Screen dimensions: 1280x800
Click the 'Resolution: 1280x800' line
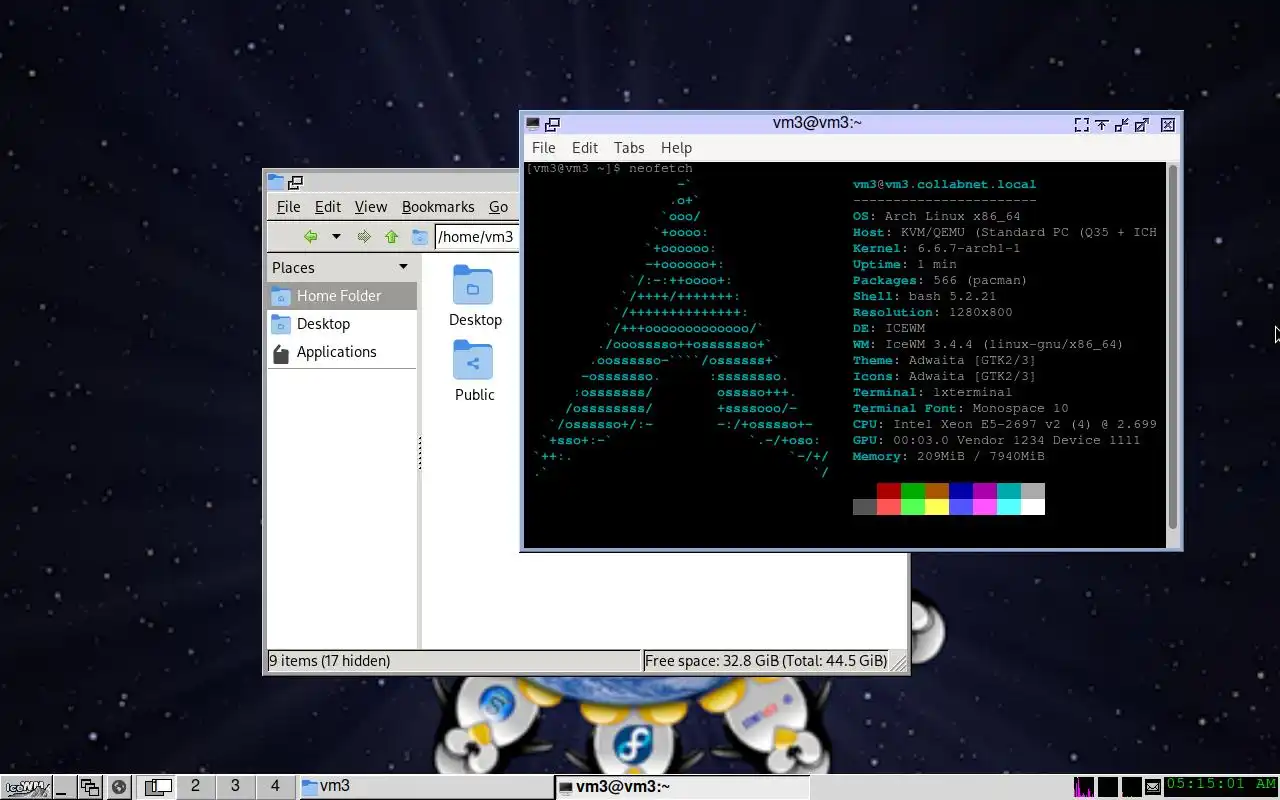[932, 312]
